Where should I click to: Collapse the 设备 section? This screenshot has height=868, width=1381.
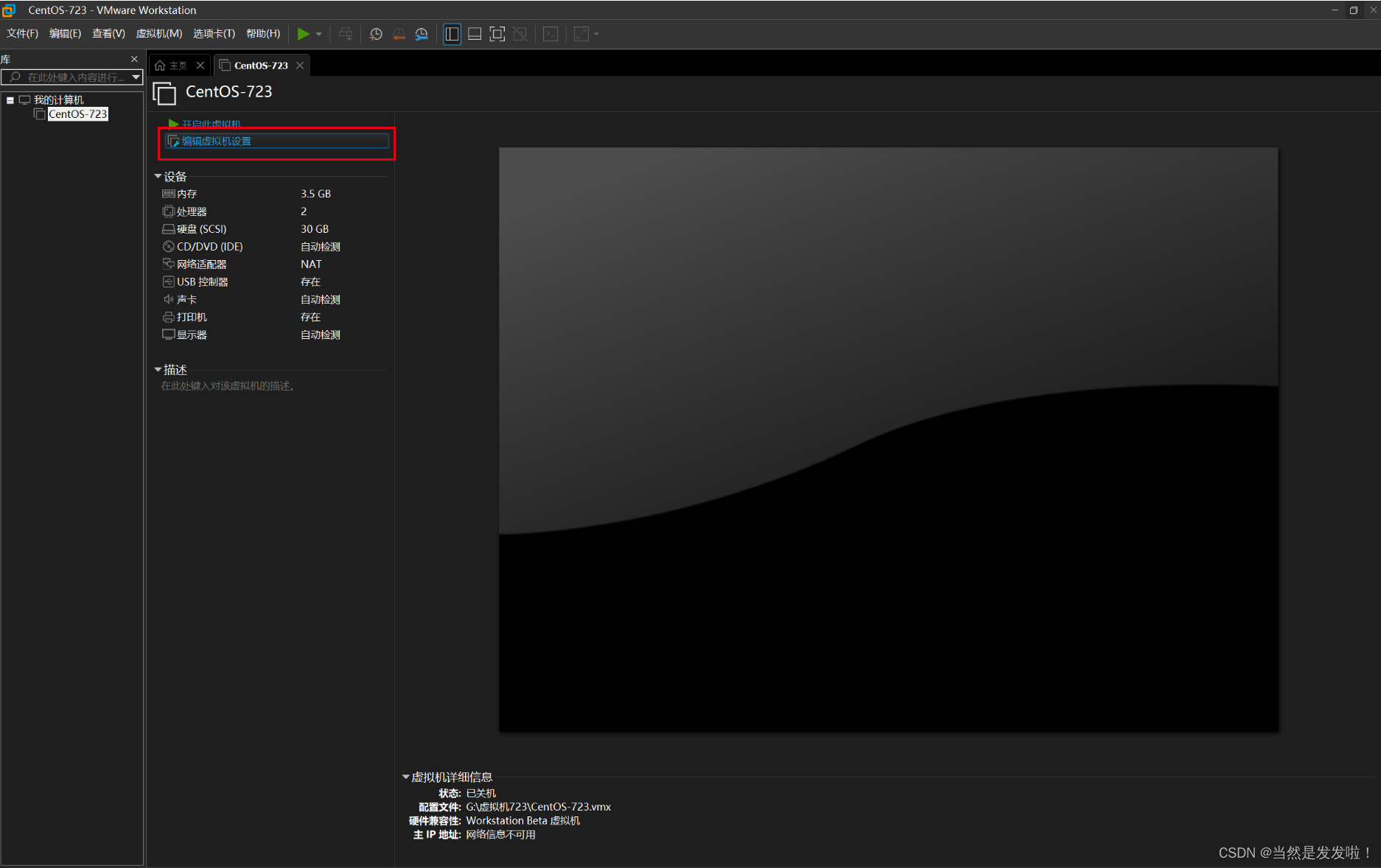pos(158,176)
